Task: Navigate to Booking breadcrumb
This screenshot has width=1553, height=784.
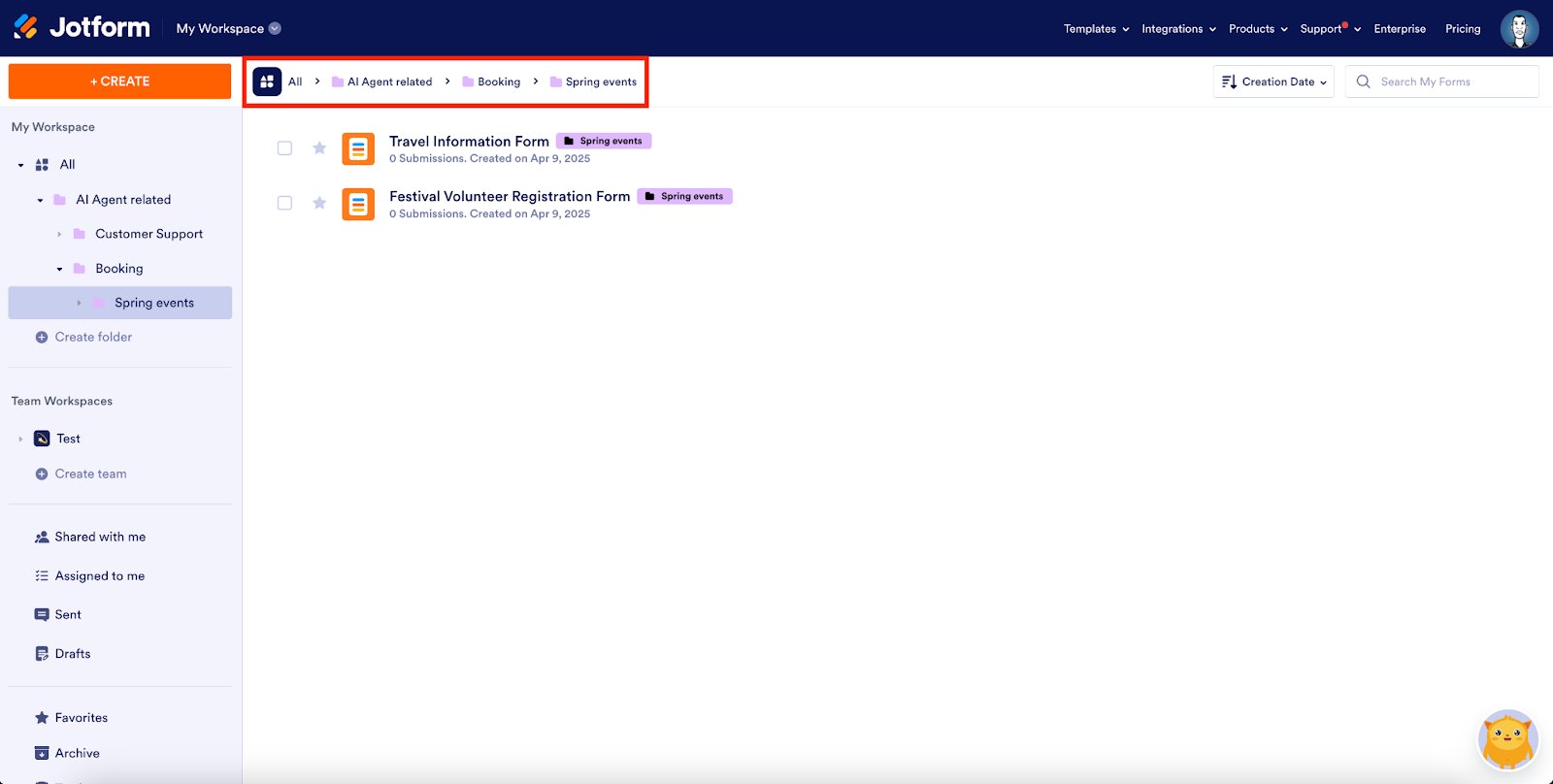Action: 491,82
